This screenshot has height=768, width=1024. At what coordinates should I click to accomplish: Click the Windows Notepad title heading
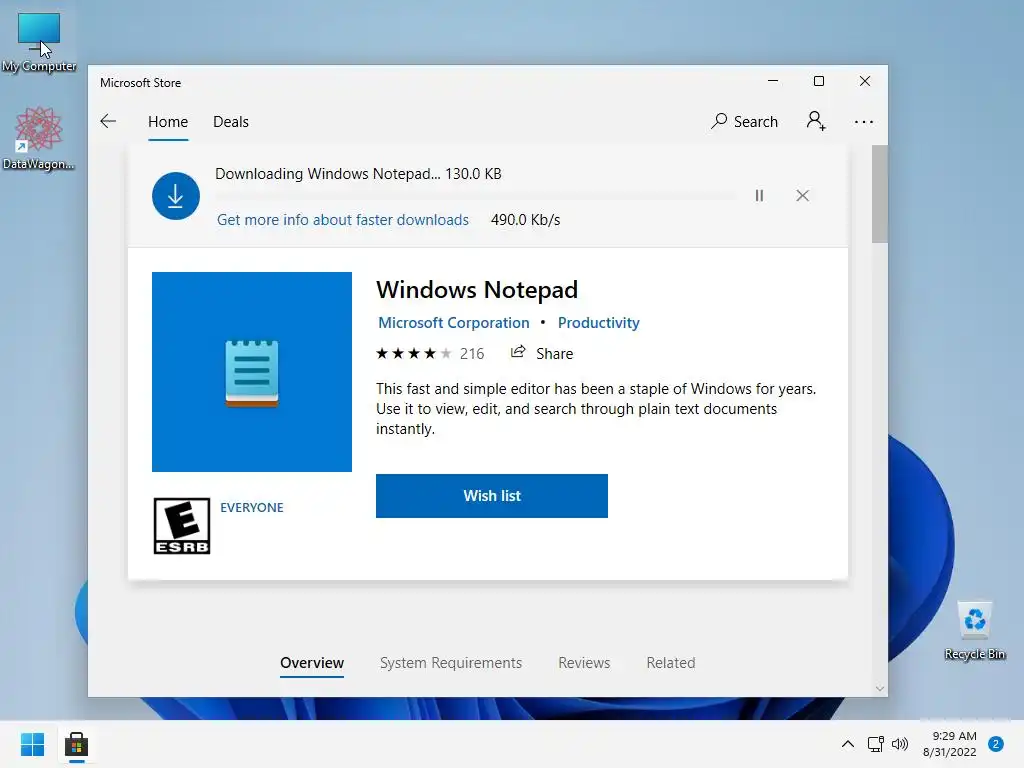pos(477,289)
